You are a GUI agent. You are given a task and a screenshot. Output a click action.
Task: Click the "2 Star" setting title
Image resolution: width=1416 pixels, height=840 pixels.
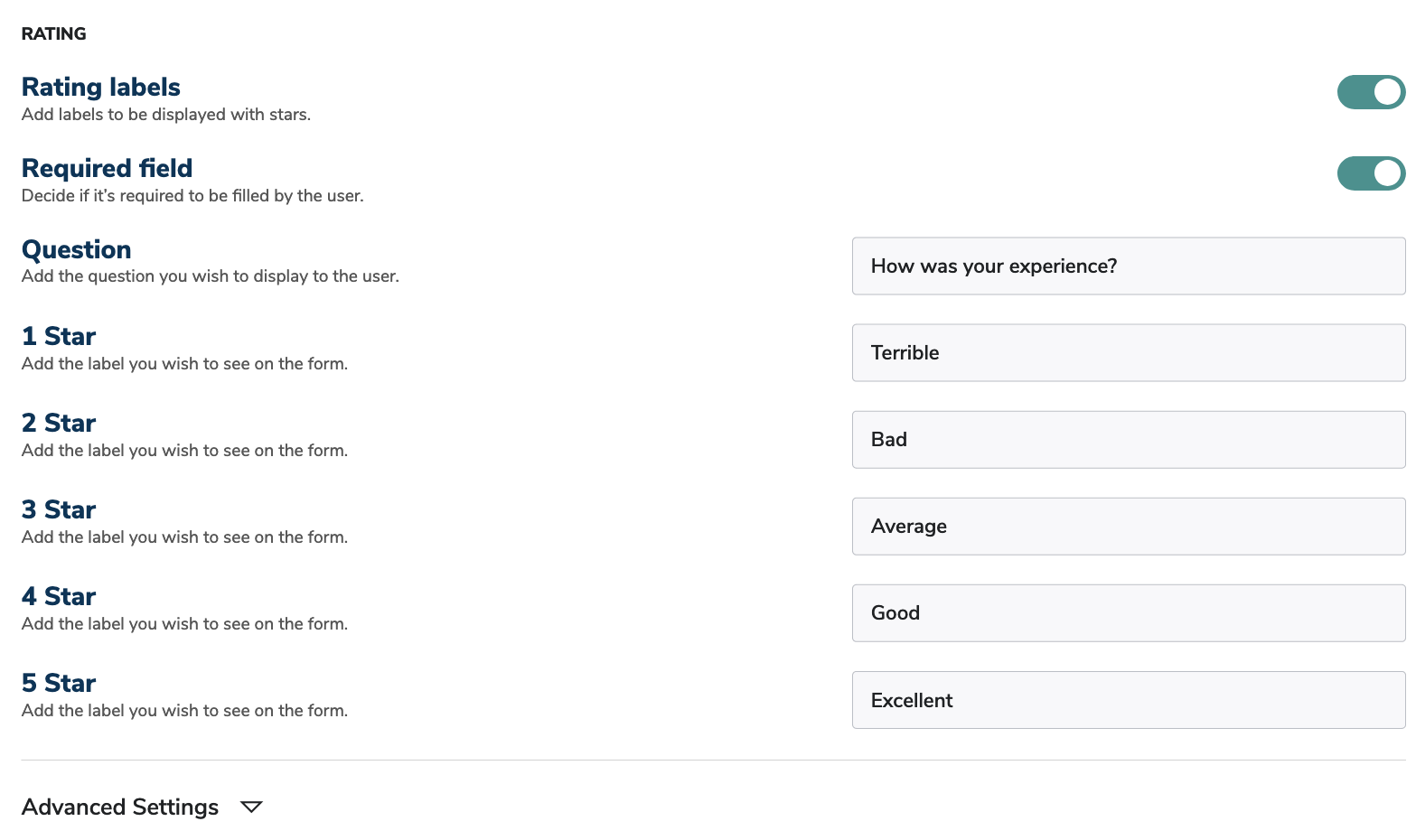click(x=59, y=424)
